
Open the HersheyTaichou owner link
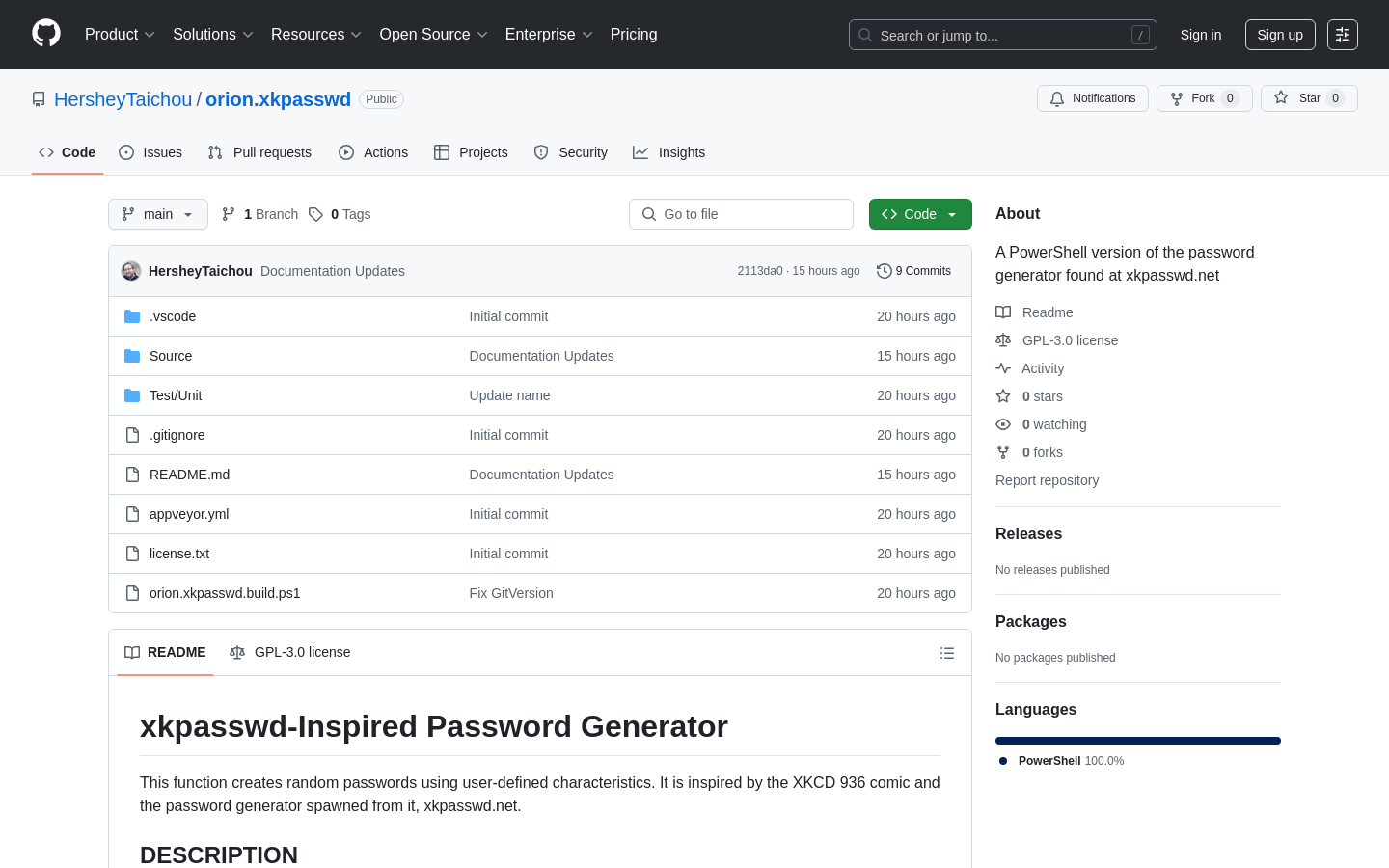click(x=123, y=99)
